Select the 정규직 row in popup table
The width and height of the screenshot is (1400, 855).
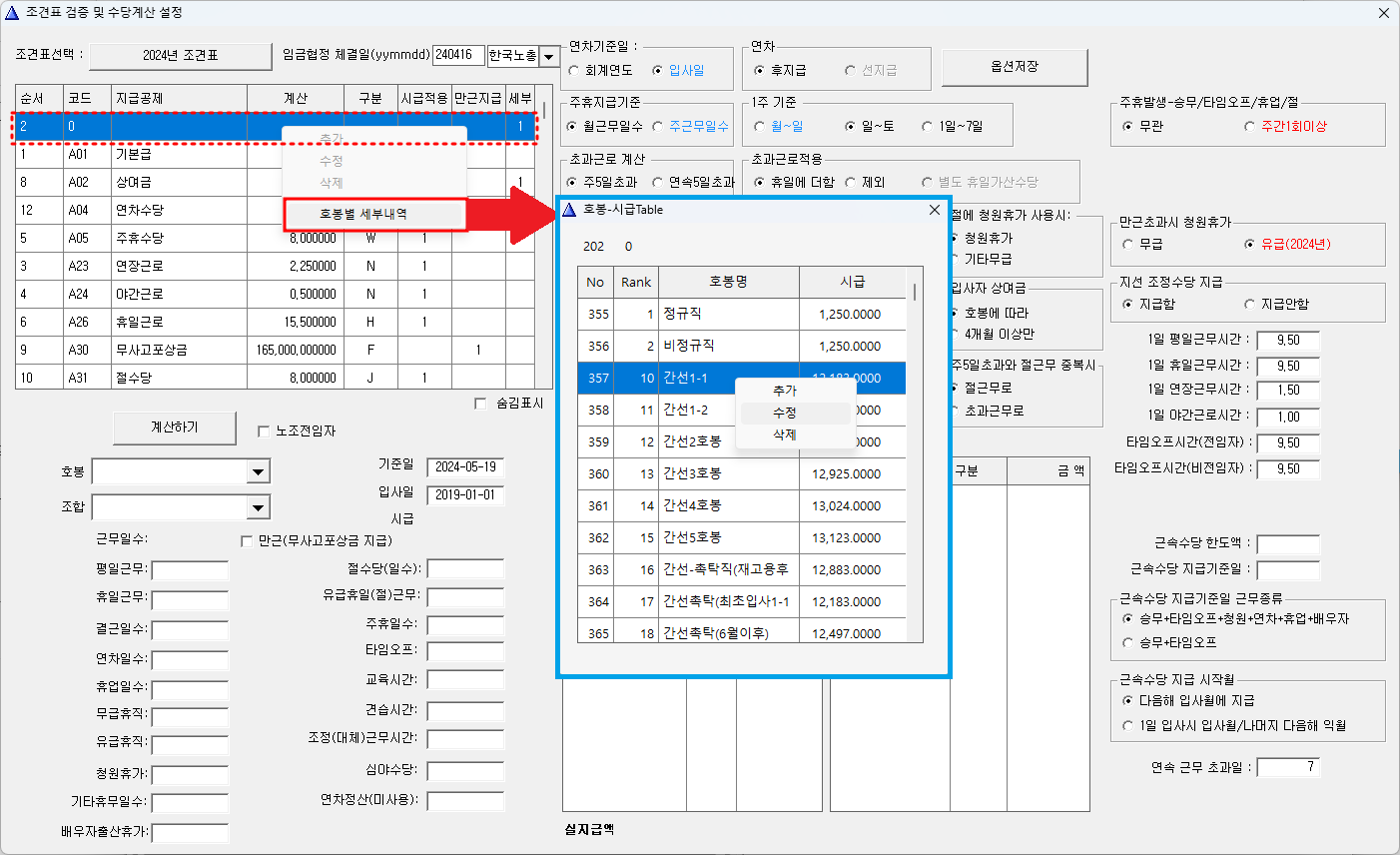742,314
